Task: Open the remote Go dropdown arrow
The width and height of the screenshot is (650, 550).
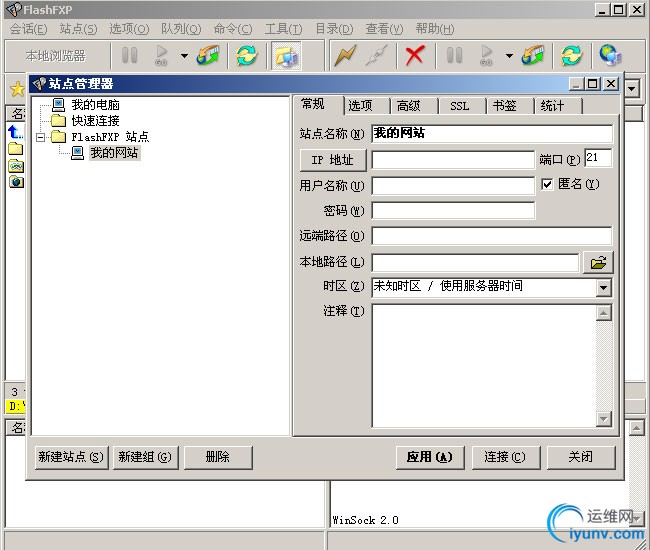Action: 509,56
